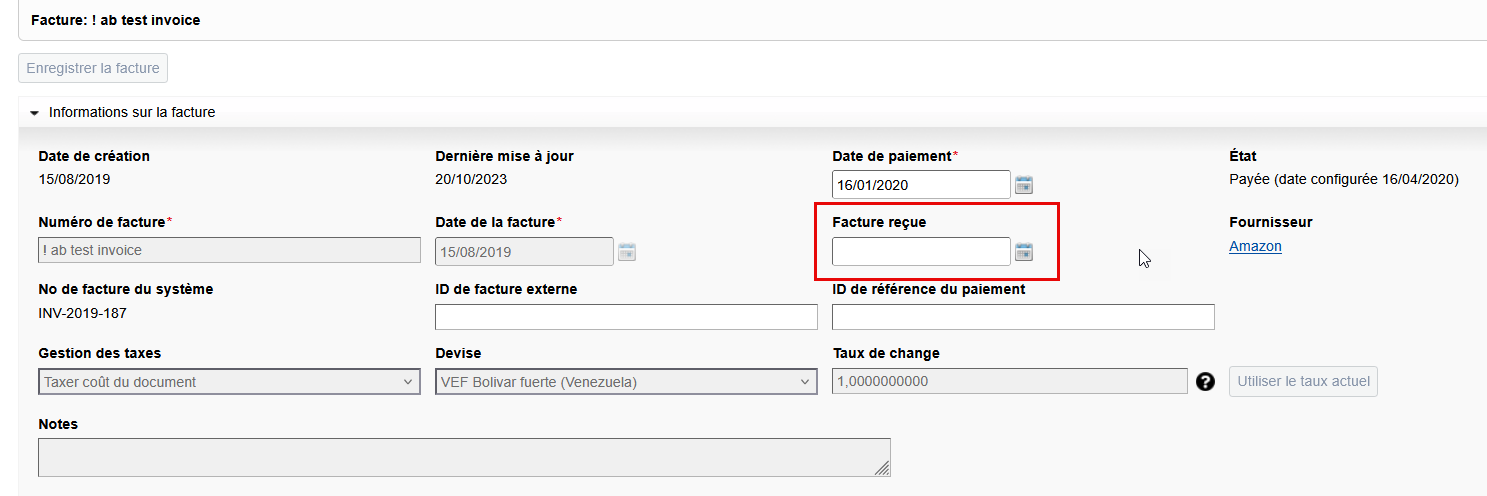Click ID de référence du paiement field
This screenshot has height=496, width=1487.
click(1022, 317)
